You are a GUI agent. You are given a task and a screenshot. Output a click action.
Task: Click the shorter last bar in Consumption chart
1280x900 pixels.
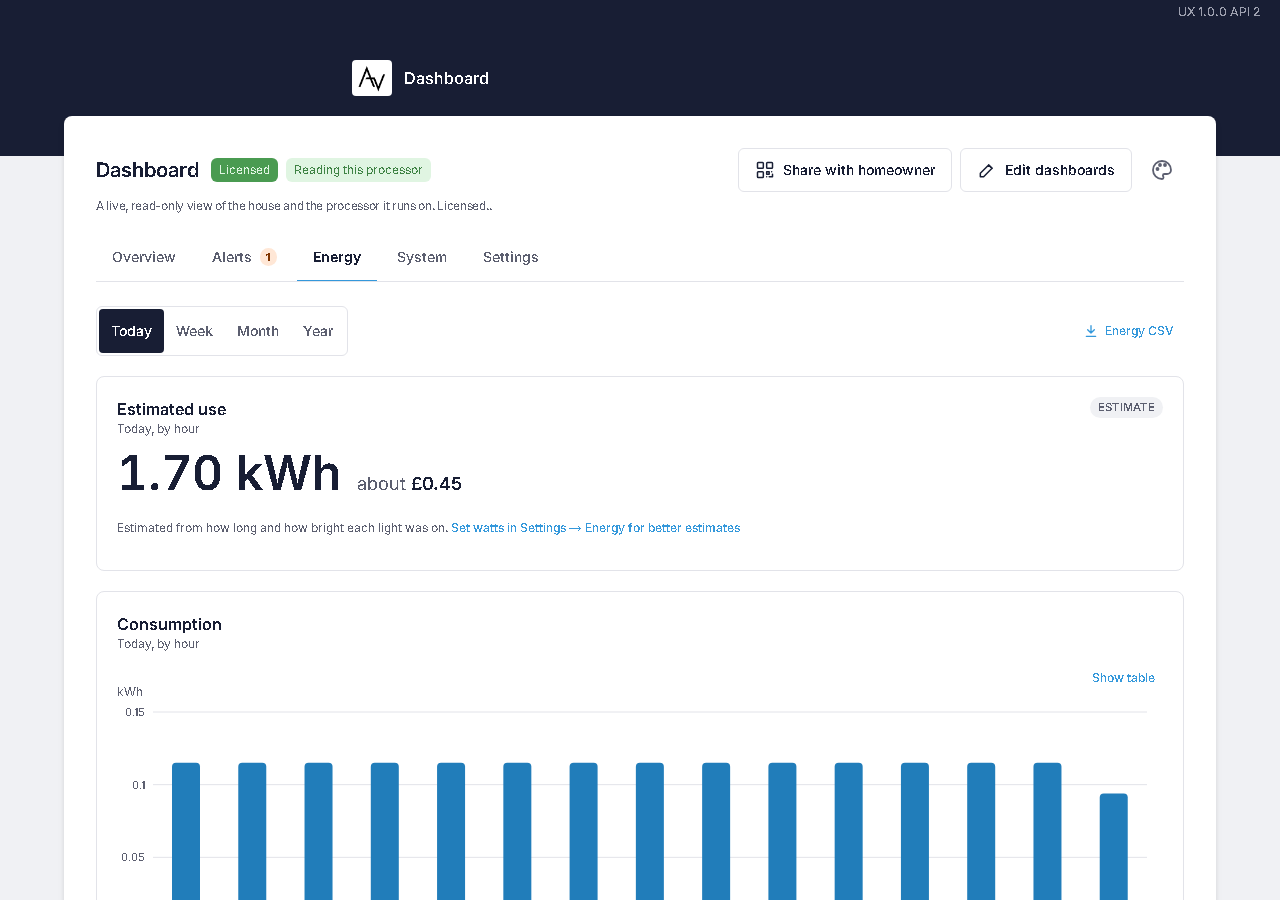1114,846
